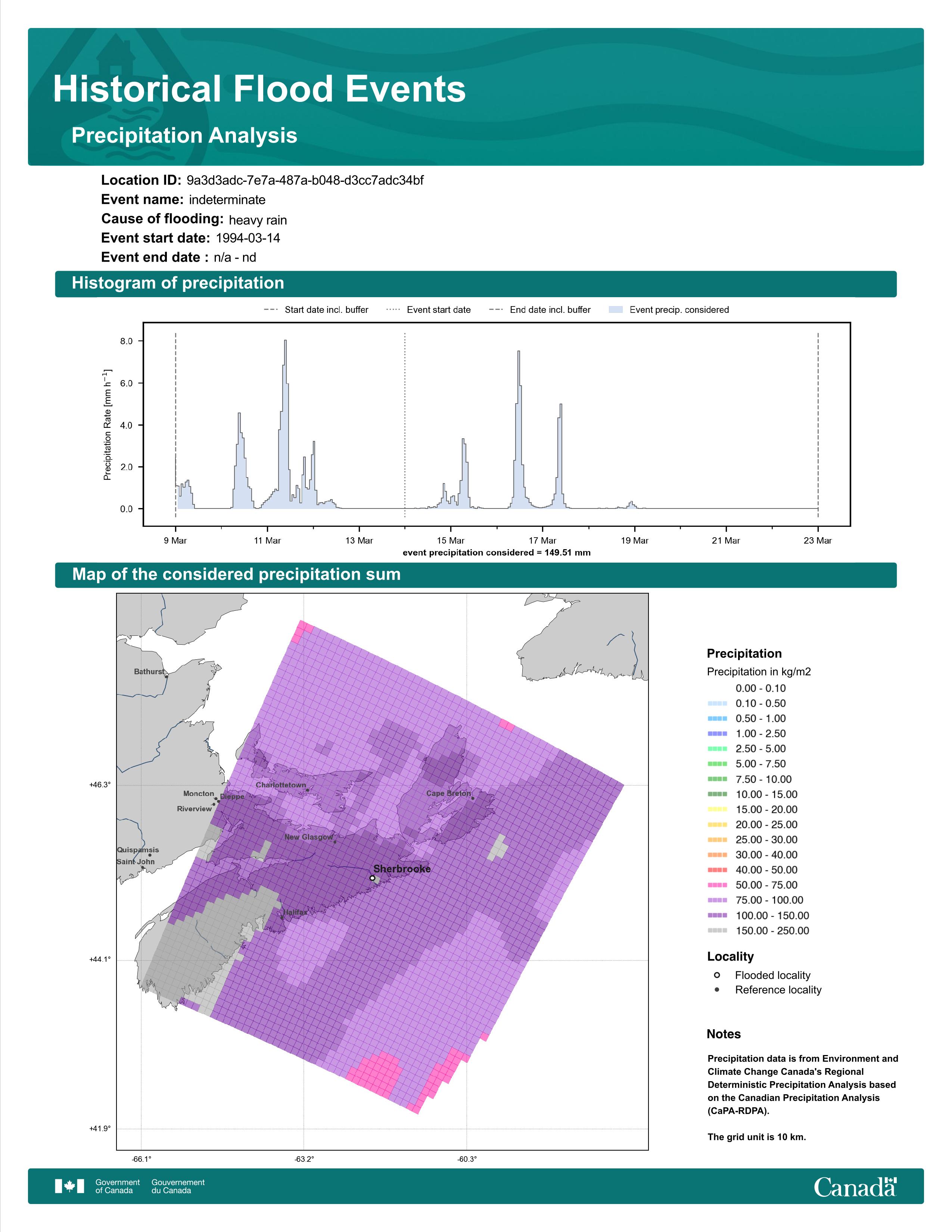The image size is (952, 1232).
Task: Click the Canada wordmark logo in footer
Action: [x=855, y=1186]
